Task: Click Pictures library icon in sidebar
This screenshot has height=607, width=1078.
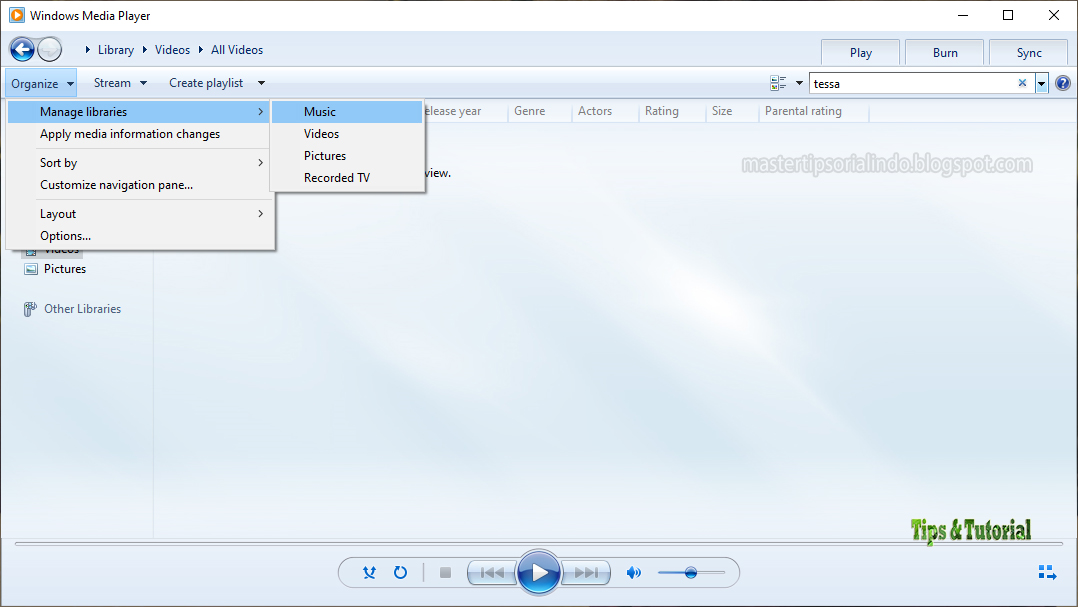Action: [x=31, y=269]
